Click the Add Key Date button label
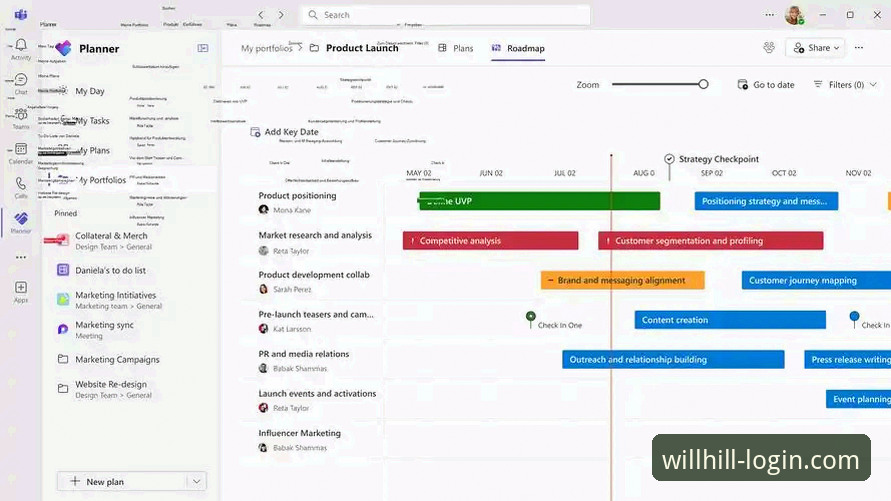This screenshot has width=891, height=501. click(x=292, y=132)
